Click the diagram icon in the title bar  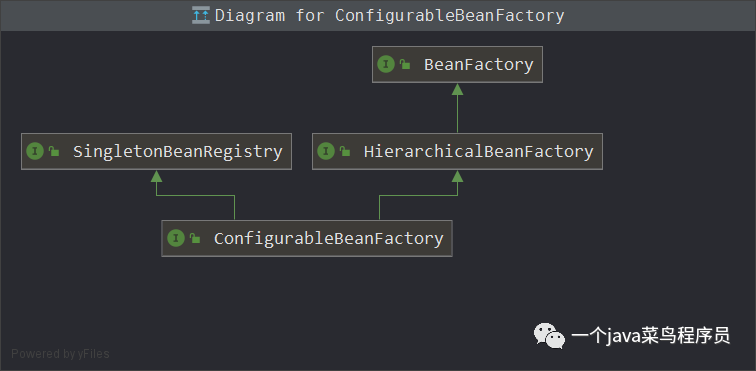click(201, 15)
